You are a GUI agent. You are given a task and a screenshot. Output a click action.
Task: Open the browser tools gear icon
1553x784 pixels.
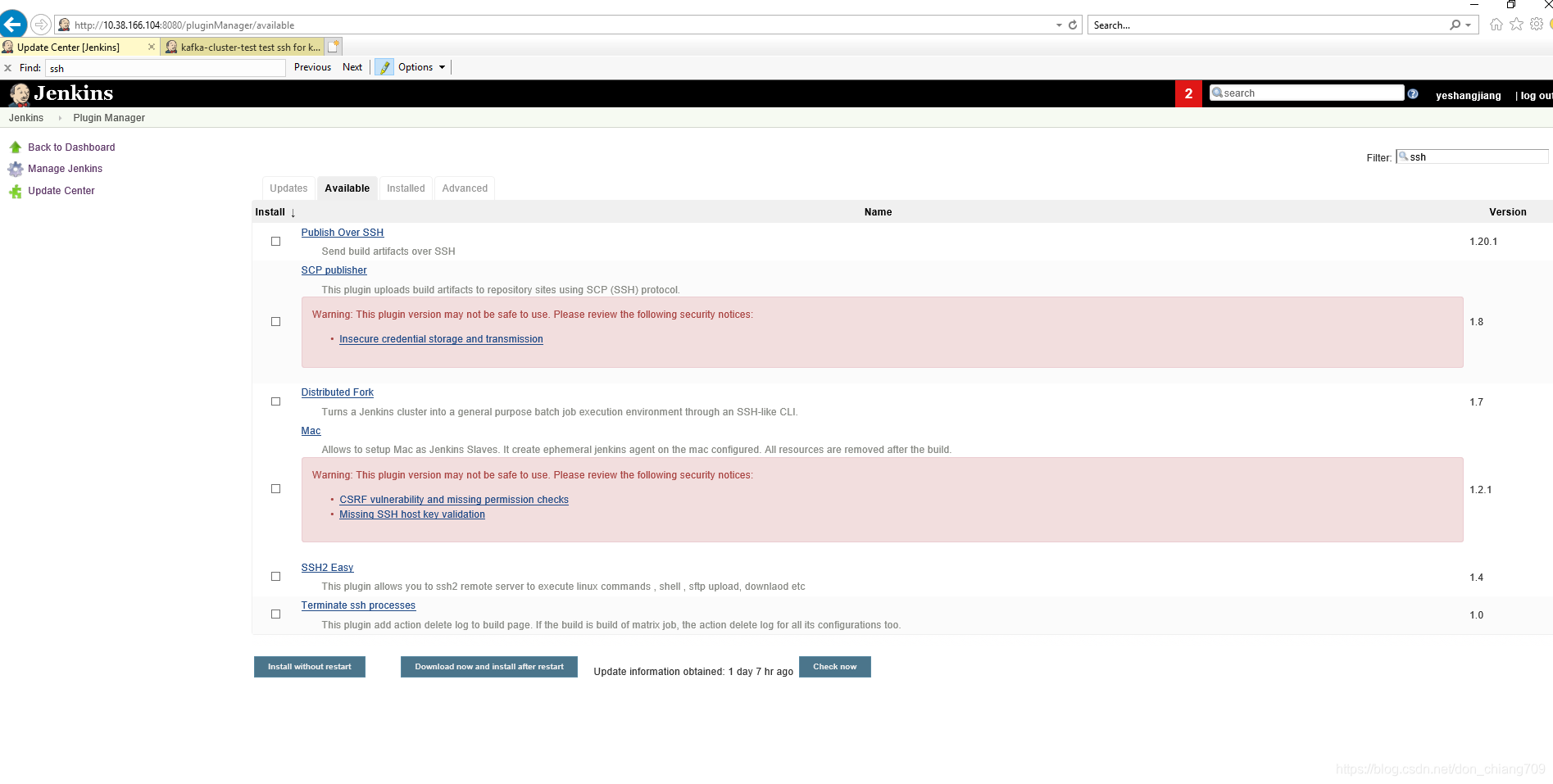(1537, 25)
